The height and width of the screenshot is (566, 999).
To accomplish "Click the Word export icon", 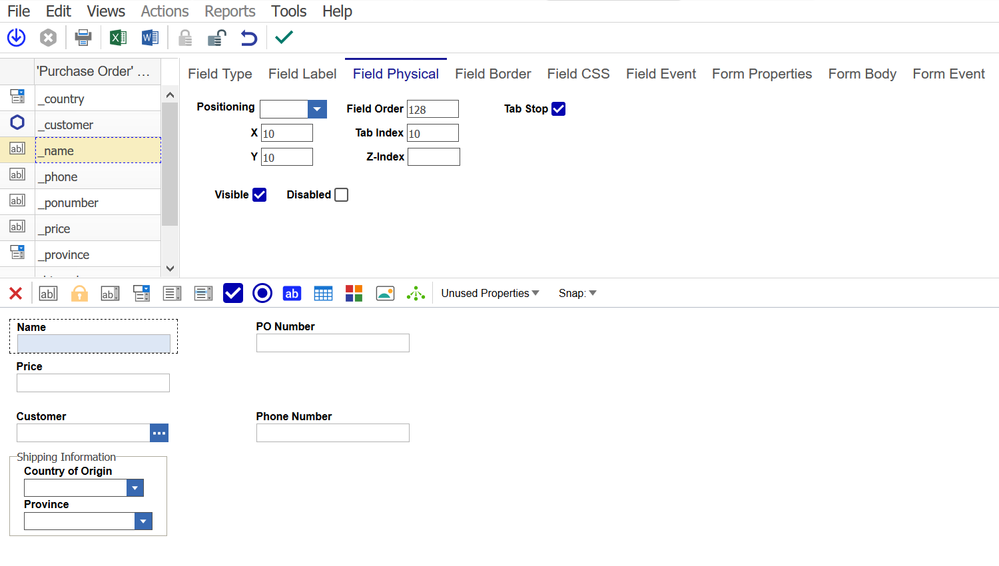I will coord(150,38).
